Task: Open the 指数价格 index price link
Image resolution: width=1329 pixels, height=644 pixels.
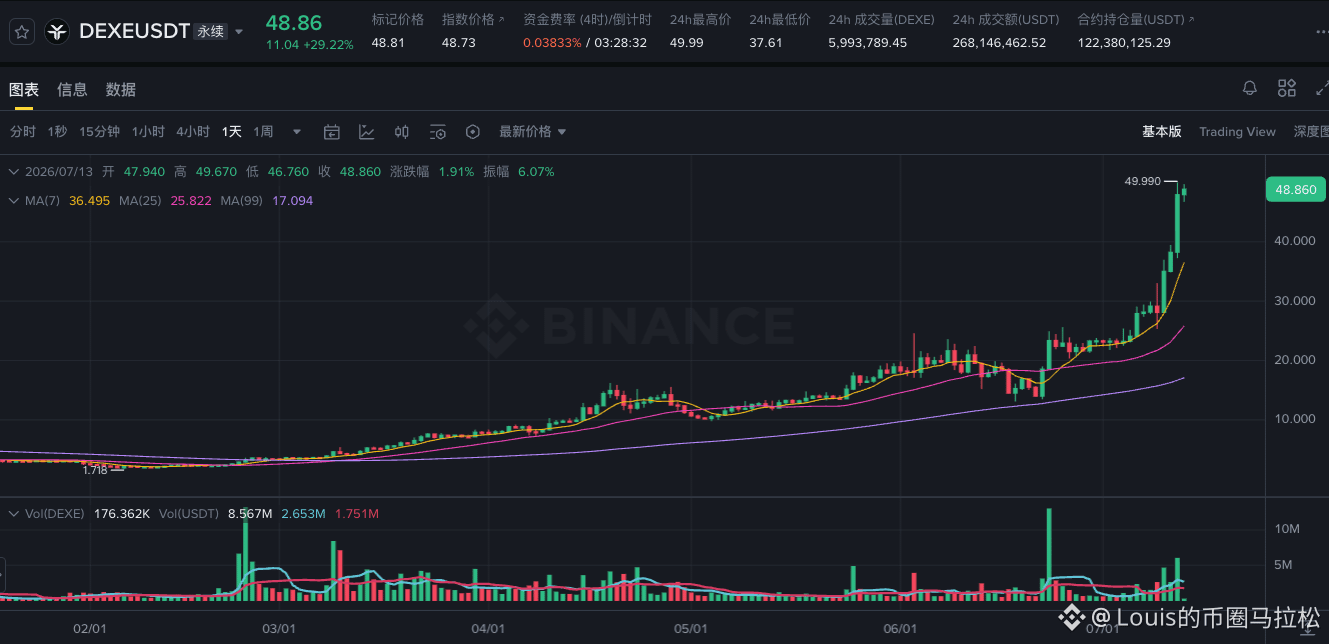Action: (473, 19)
